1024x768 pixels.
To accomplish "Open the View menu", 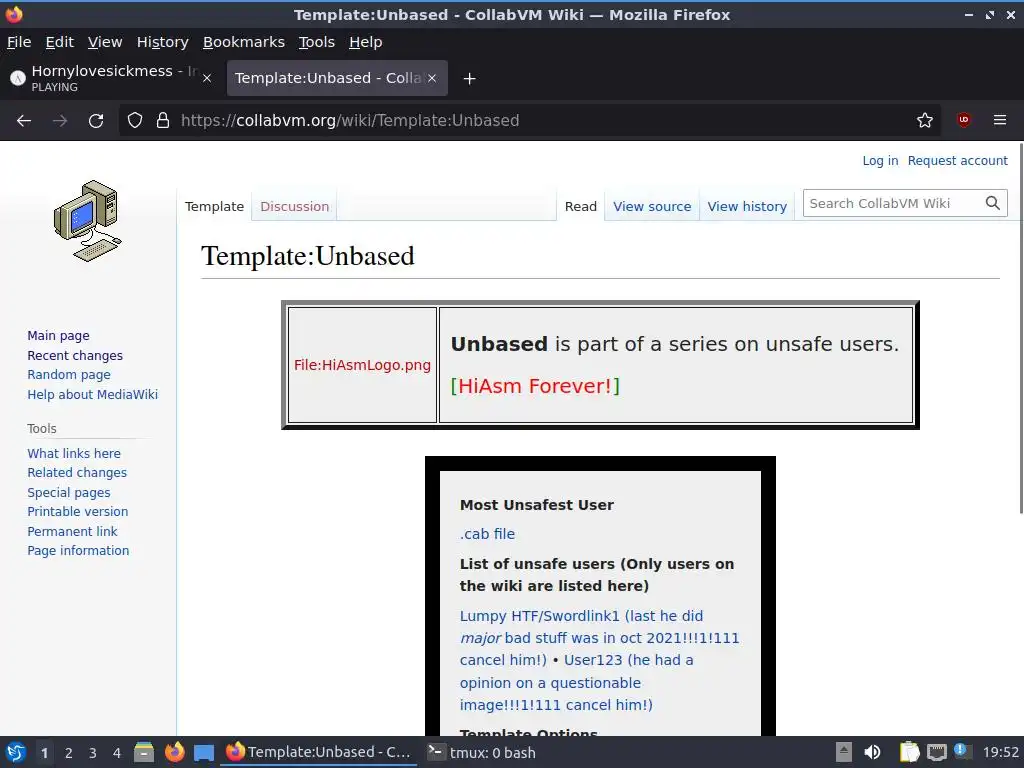I will (105, 42).
